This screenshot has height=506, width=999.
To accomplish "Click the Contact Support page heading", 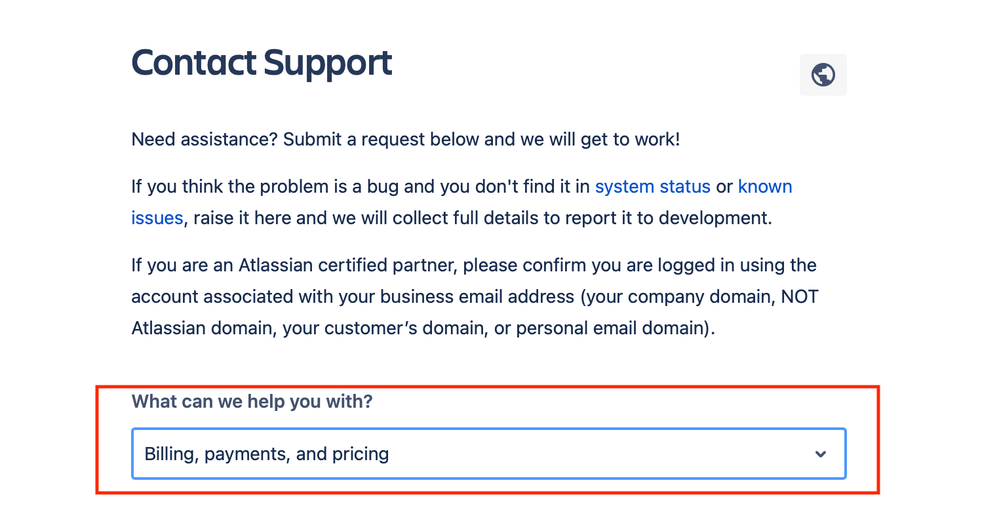I will point(262,64).
